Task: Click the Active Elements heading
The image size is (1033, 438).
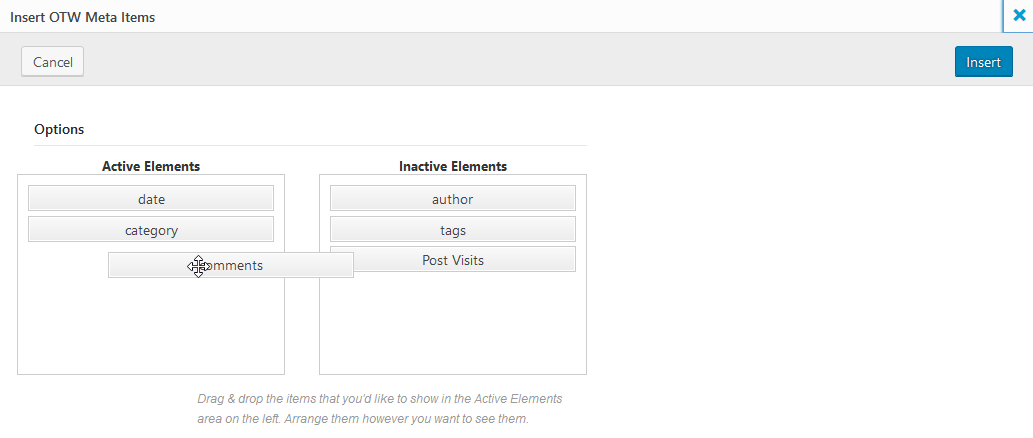Action: click(151, 166)
